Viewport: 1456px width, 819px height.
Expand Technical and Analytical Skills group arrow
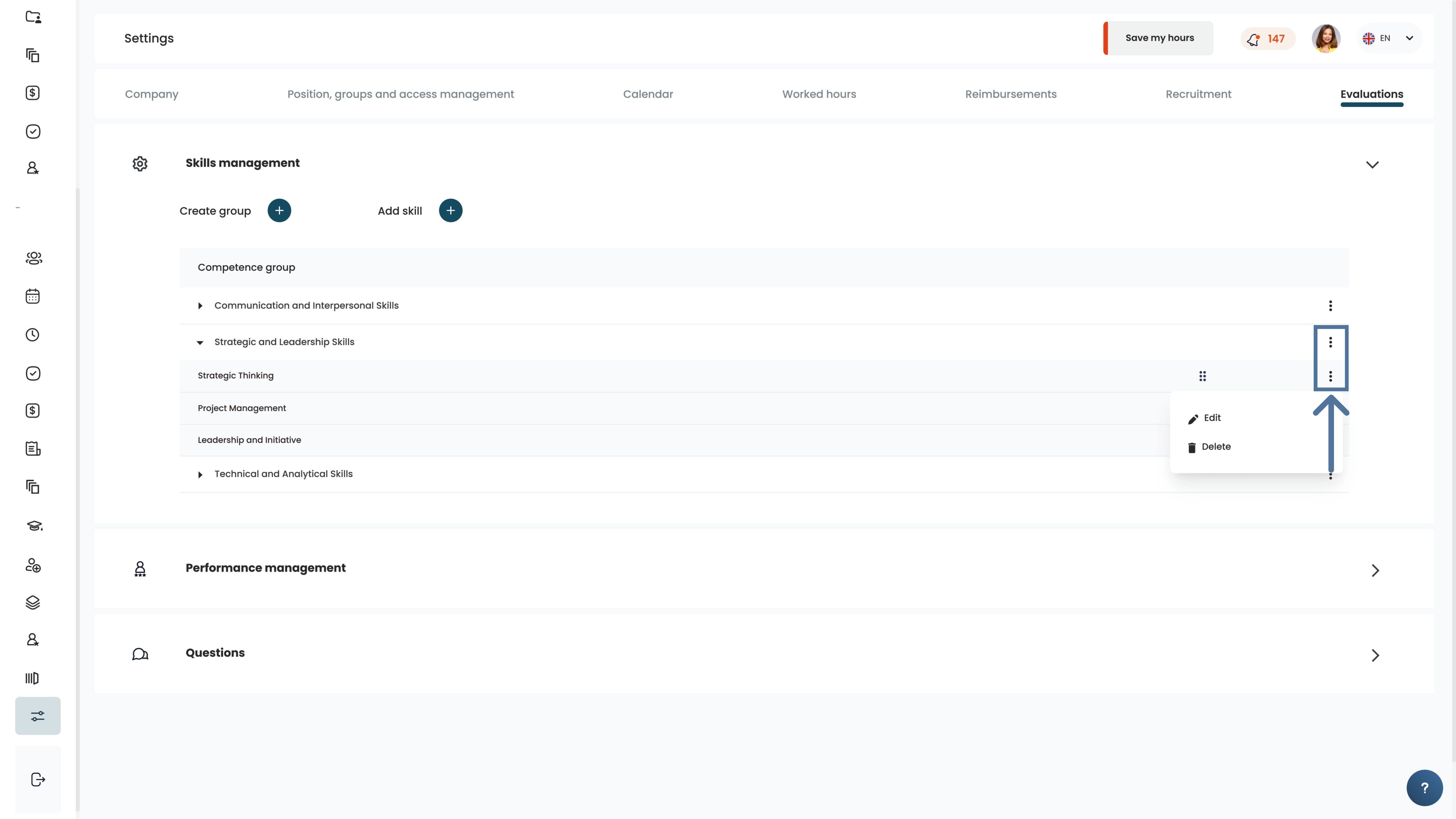tap(200, 475)
